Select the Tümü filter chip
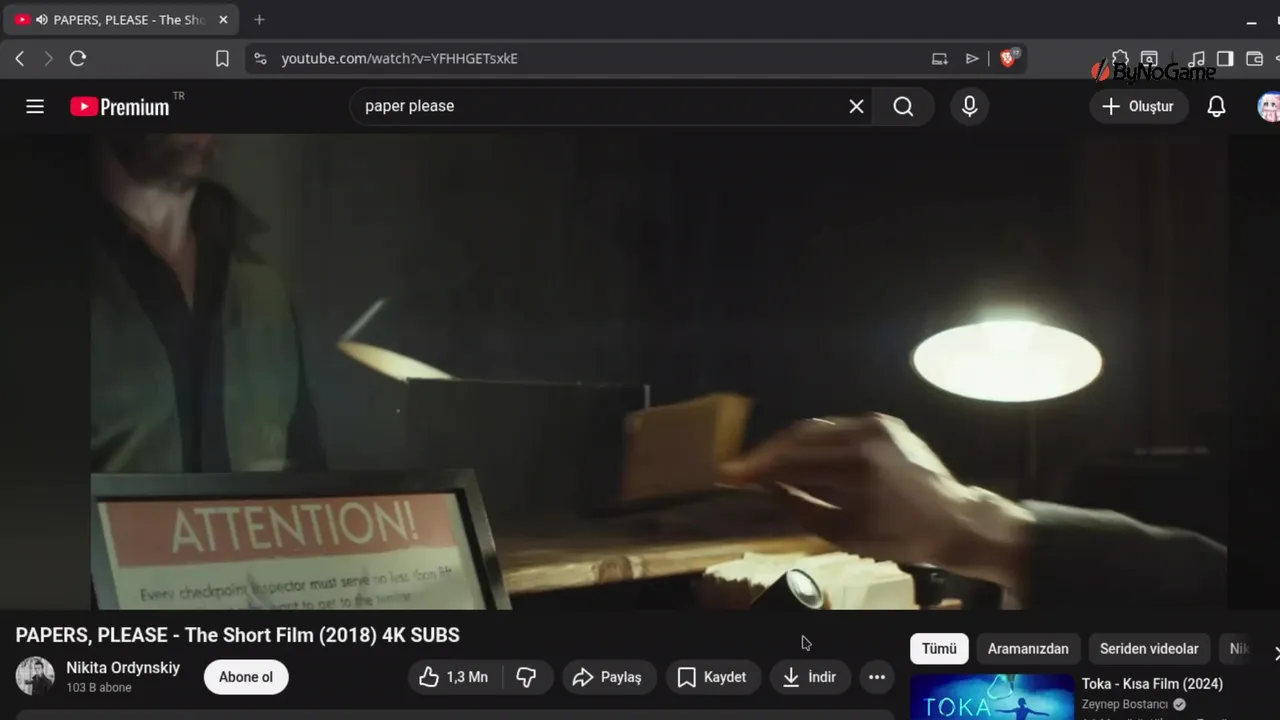This screenshot has width=1280, height=720. [939, 649]
